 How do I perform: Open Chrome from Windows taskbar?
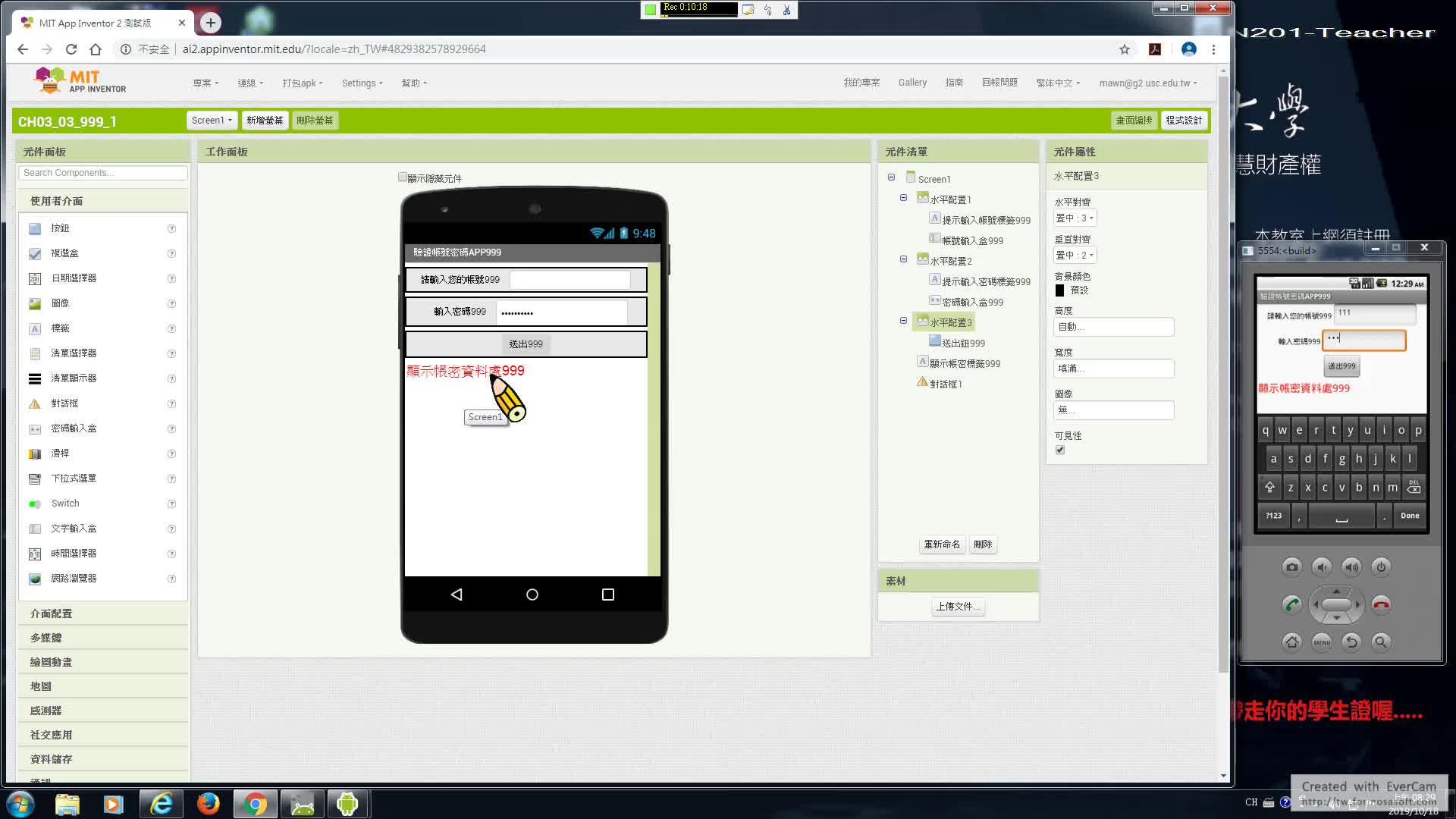click(x=256, y=804)
